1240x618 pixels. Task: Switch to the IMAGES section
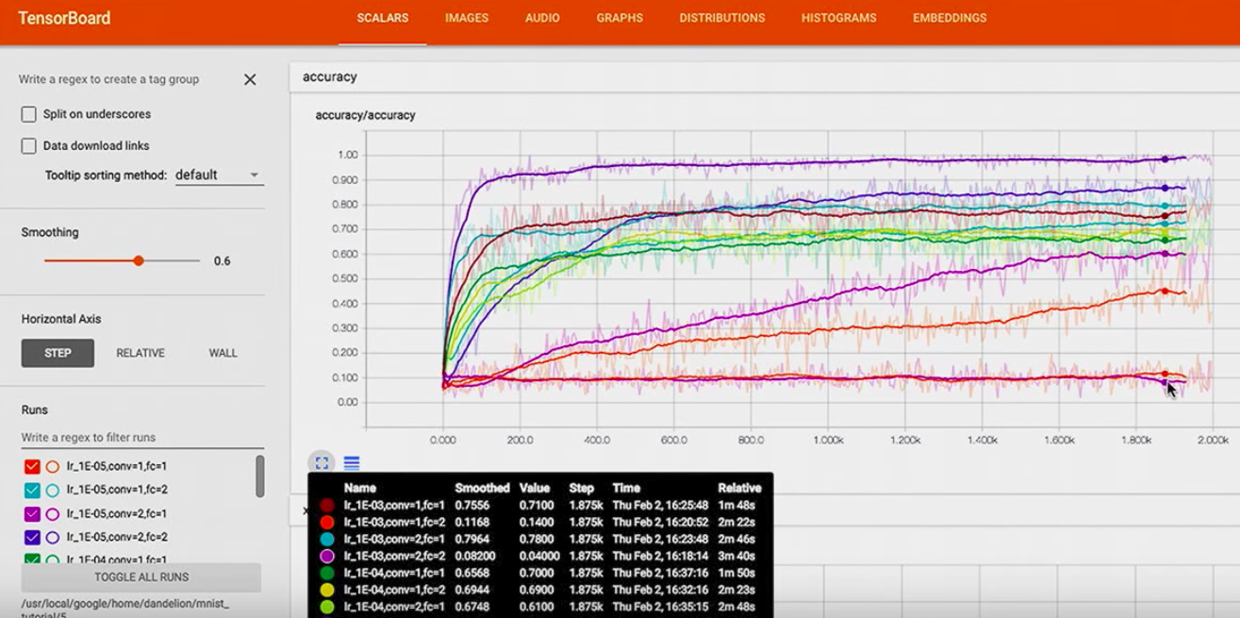click(x=466, y=17)
